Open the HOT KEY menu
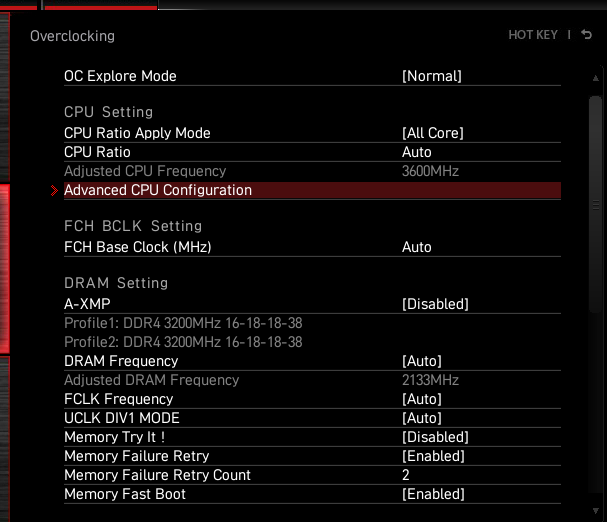607x522 pixels. point(533,35)
